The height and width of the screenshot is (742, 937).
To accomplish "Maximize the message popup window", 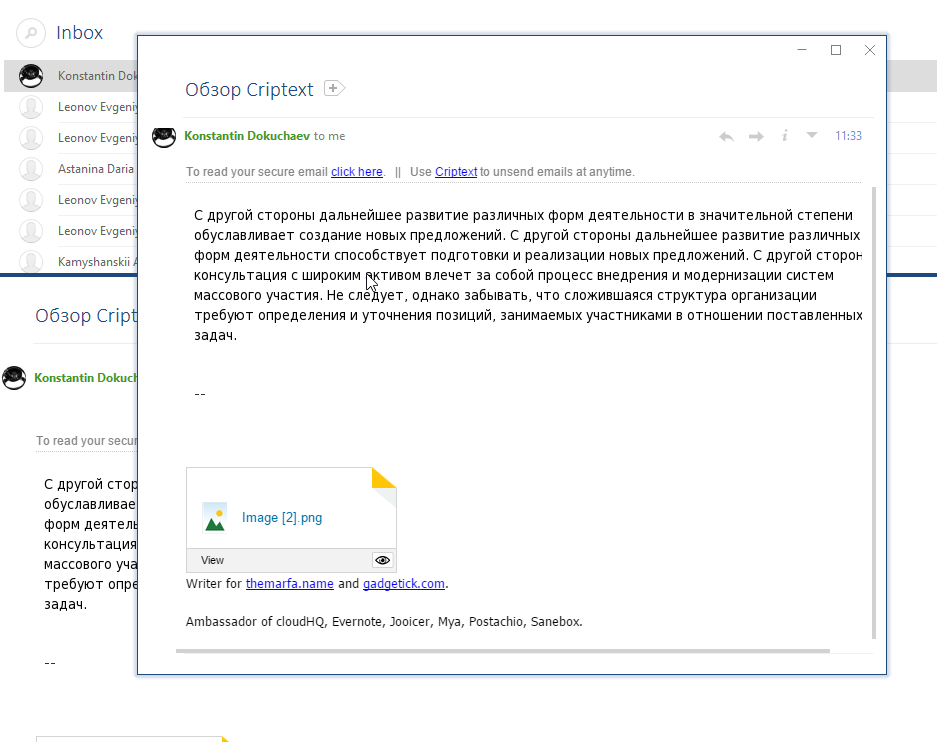I will (x=836, y=50).
